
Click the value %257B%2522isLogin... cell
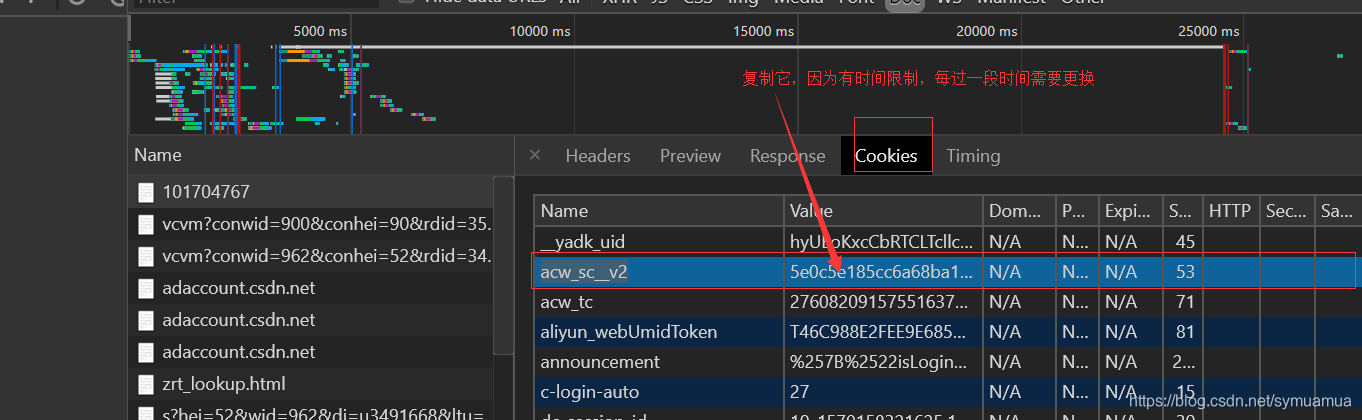[880, 361]
